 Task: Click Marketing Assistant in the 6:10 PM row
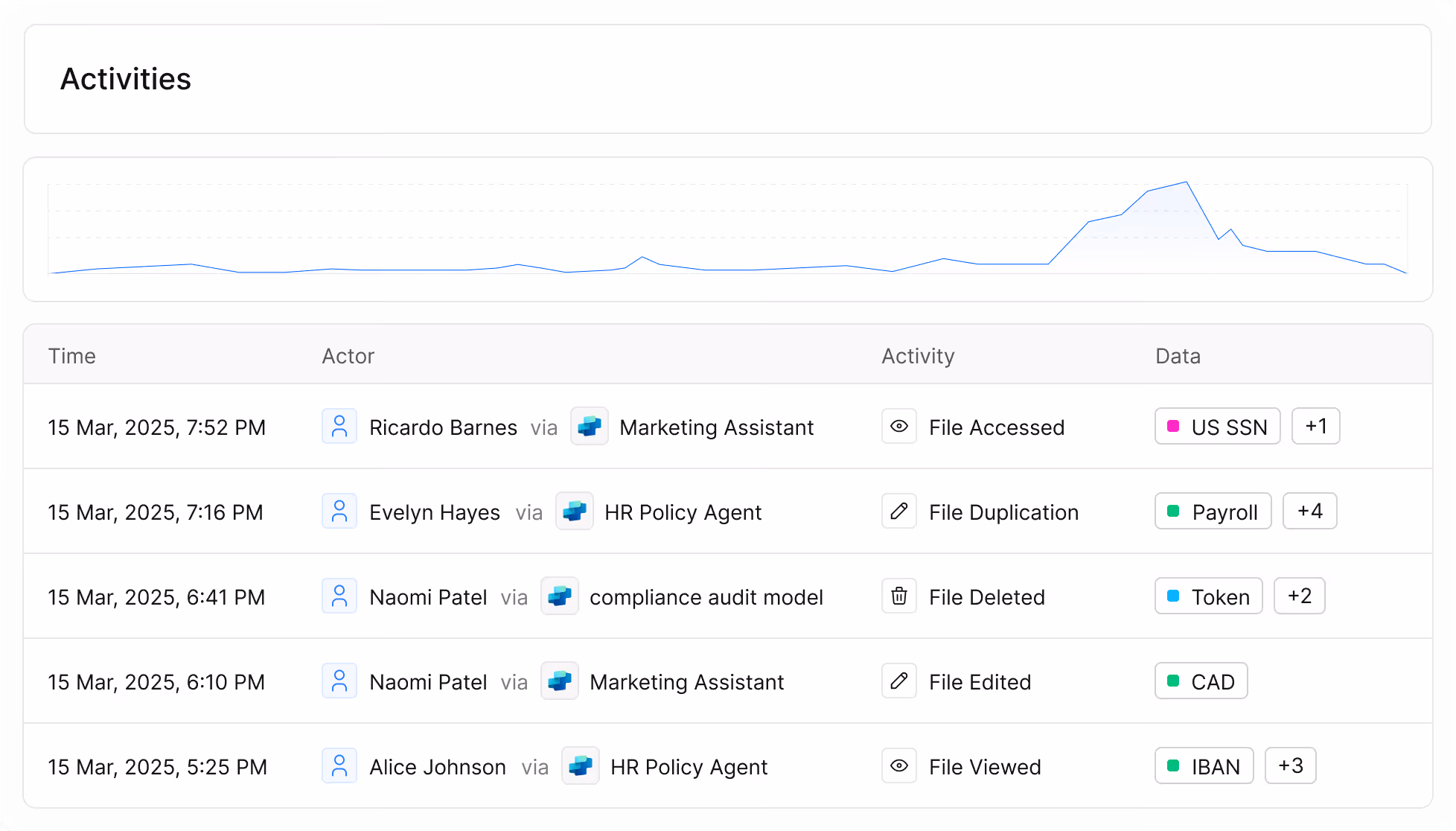click(x=687, y=682)
